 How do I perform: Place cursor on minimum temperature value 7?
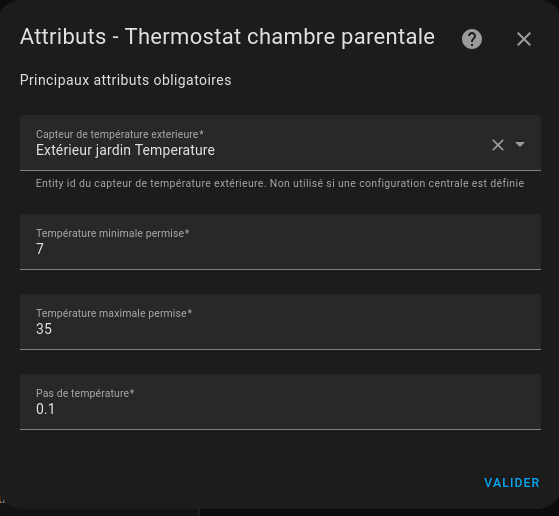[40, 249]
